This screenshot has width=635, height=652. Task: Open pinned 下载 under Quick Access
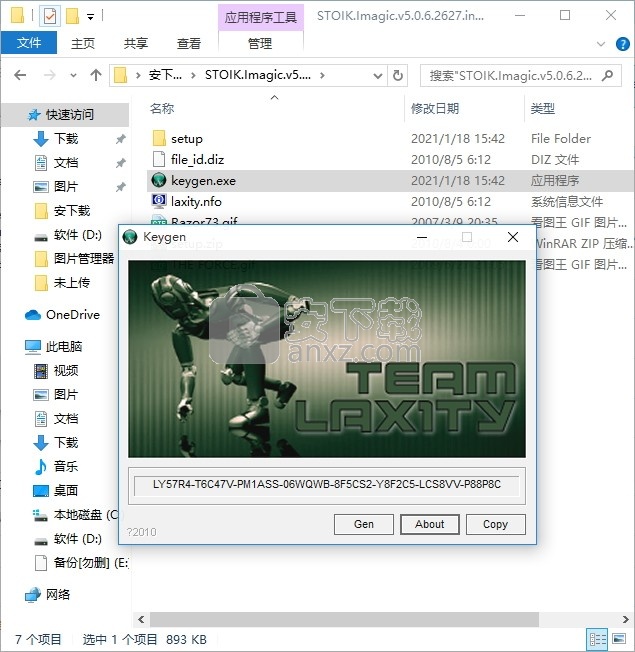pyautogui.click(x=66, y=138)
